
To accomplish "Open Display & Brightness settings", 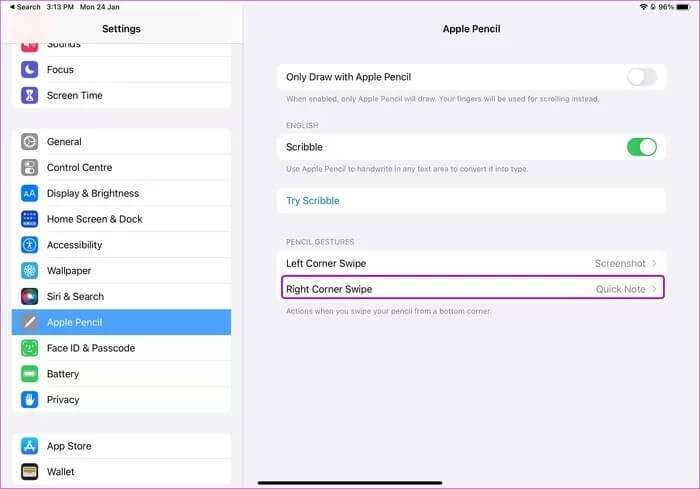I will (93, 193).
